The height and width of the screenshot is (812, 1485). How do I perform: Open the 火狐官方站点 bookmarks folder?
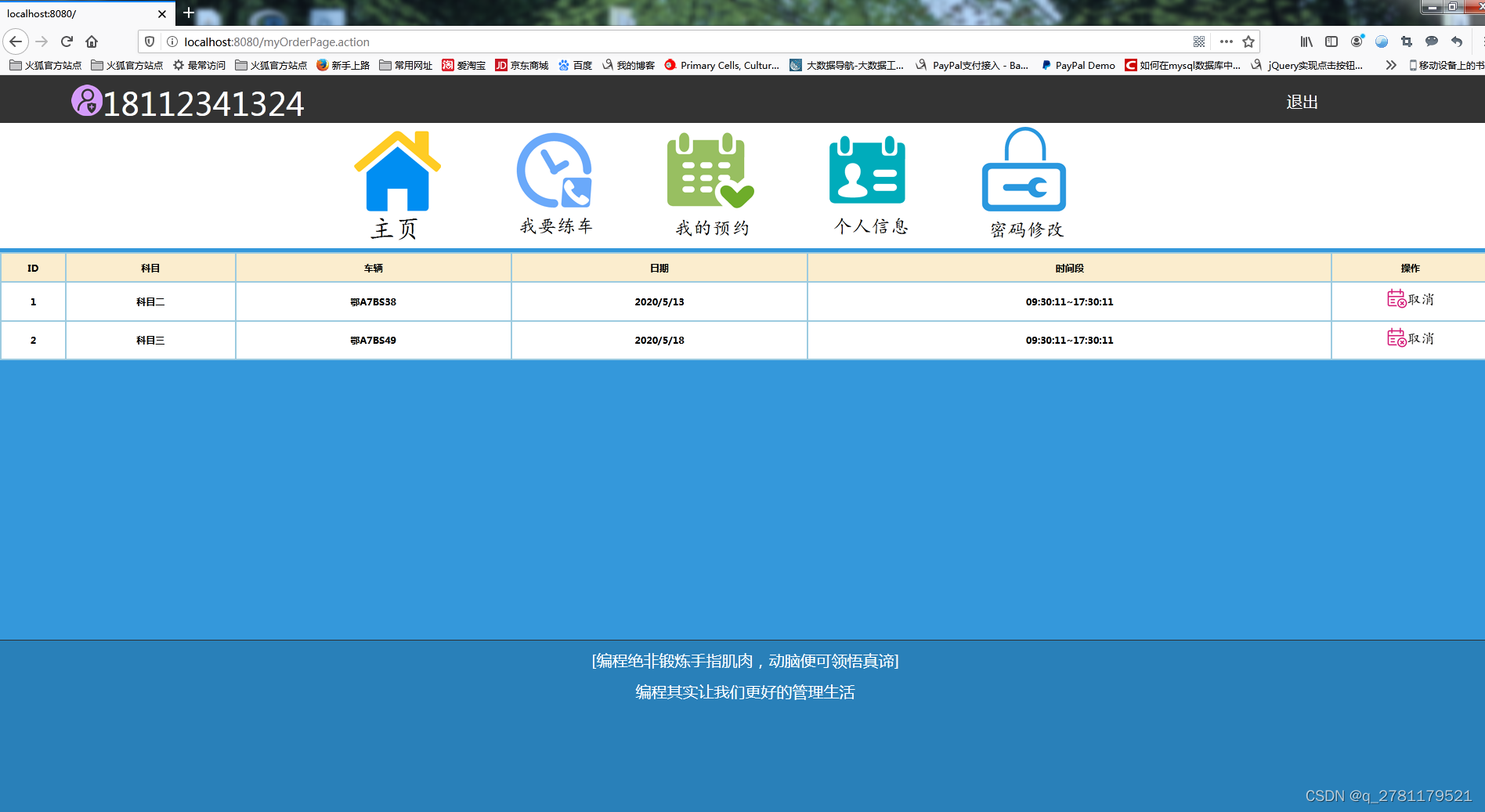coord(43,65)
